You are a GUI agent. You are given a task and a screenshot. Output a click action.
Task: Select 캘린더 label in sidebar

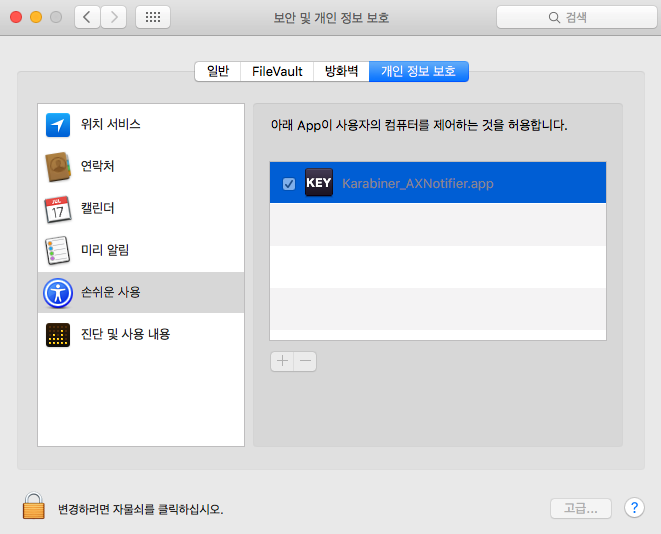point(97,208)
